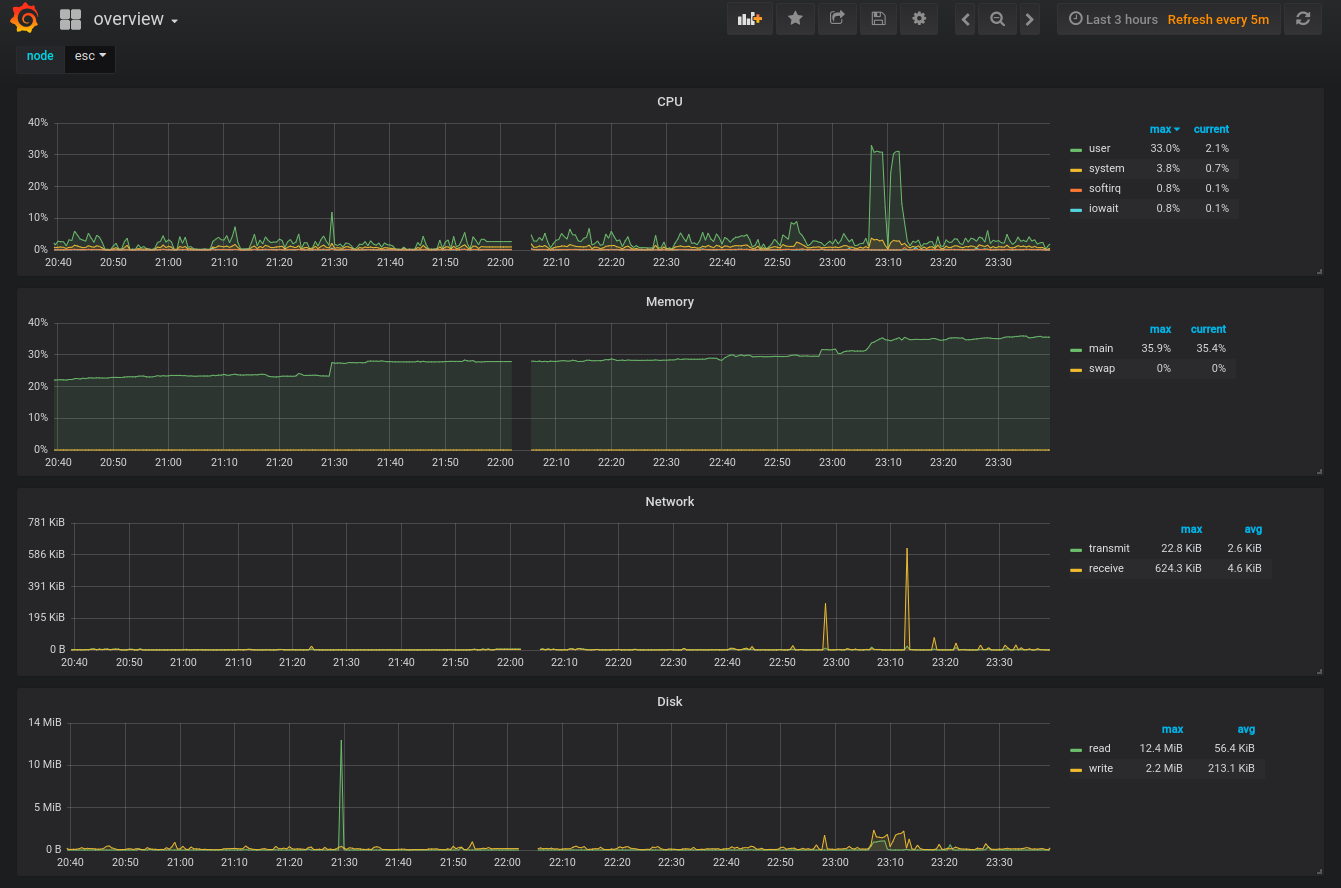Screen dimensions: 1341x888
Task: Shift time range forward with right arrow
Action: [1029, 19]
